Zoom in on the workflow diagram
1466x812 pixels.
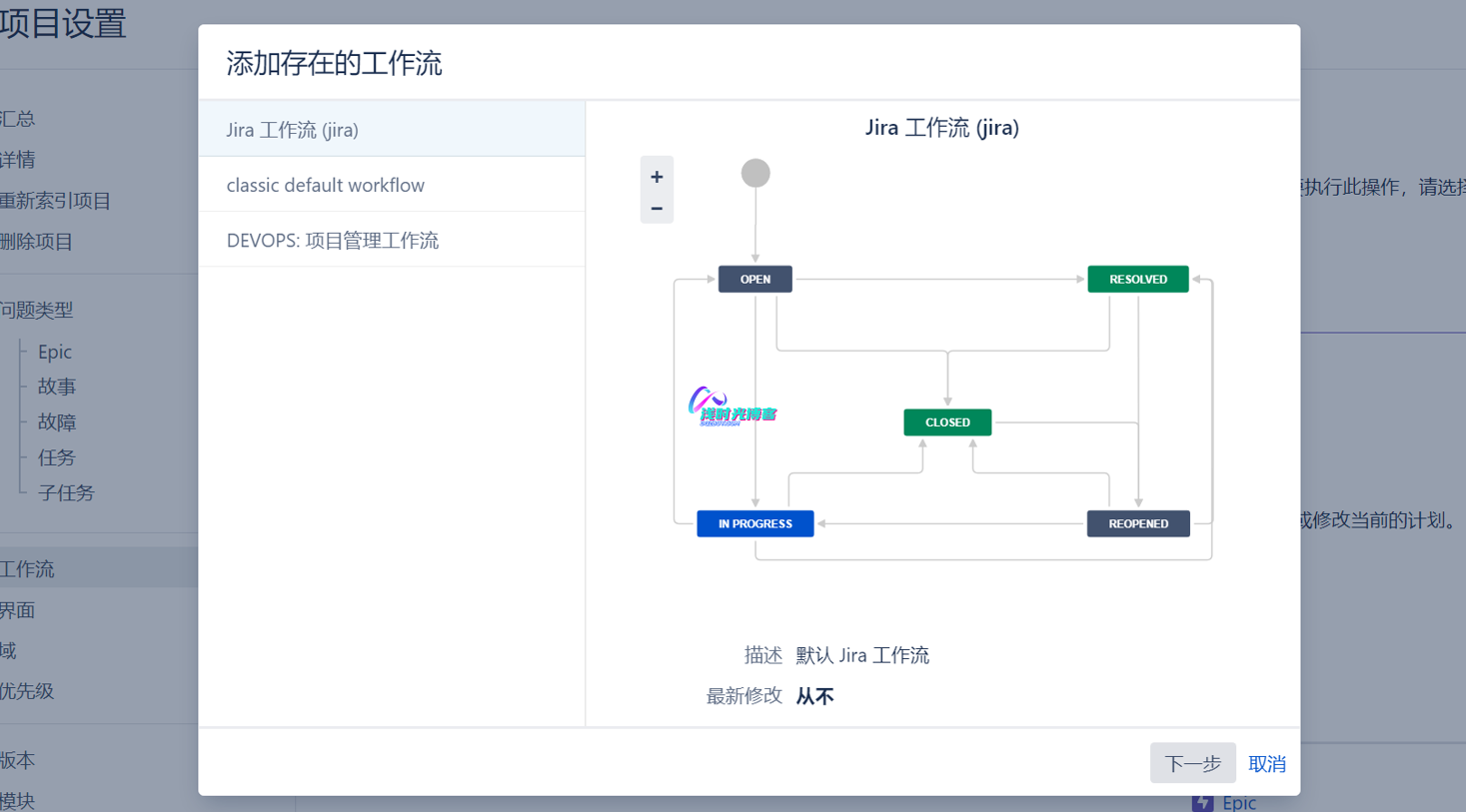coord(657,177)
